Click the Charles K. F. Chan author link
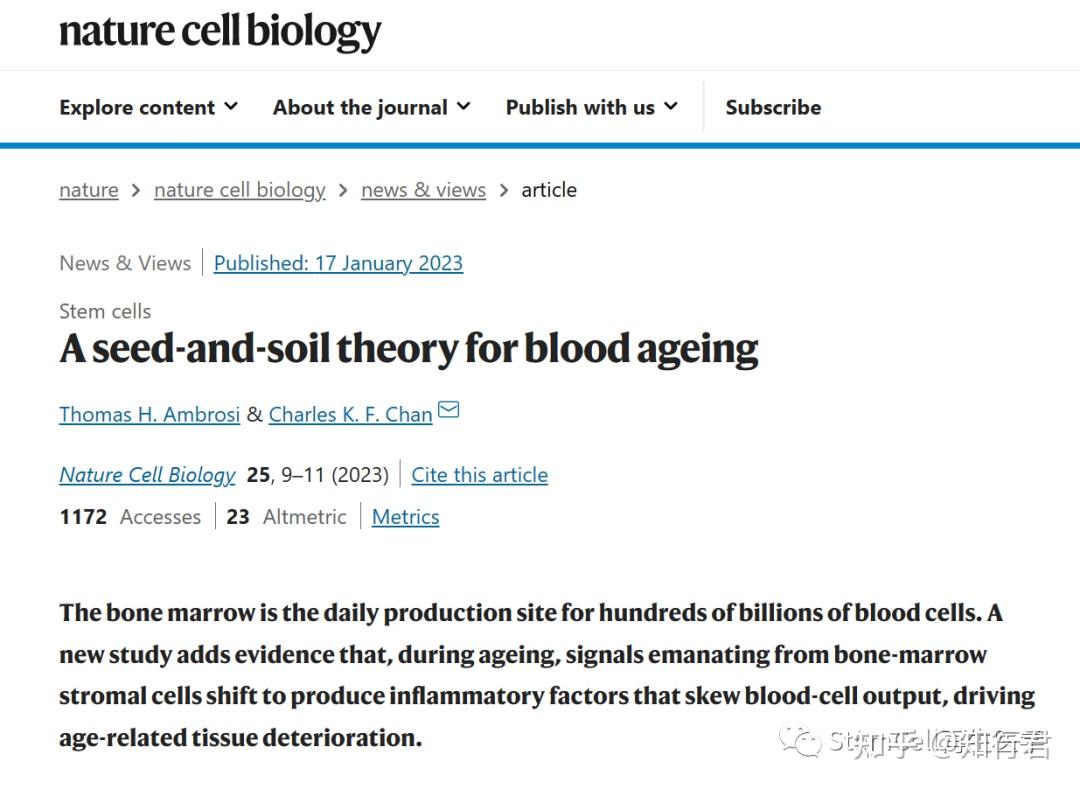 (x=350, y=413)
